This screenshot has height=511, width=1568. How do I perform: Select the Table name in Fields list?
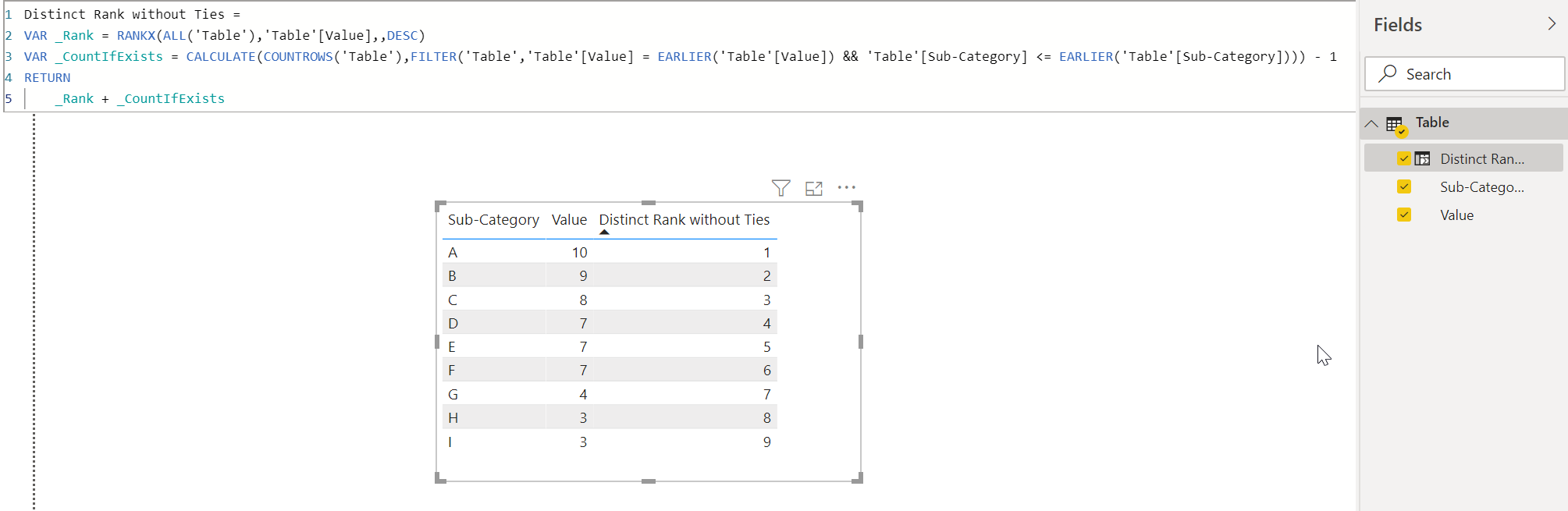pyautogui.click(x=1432, y=122)
